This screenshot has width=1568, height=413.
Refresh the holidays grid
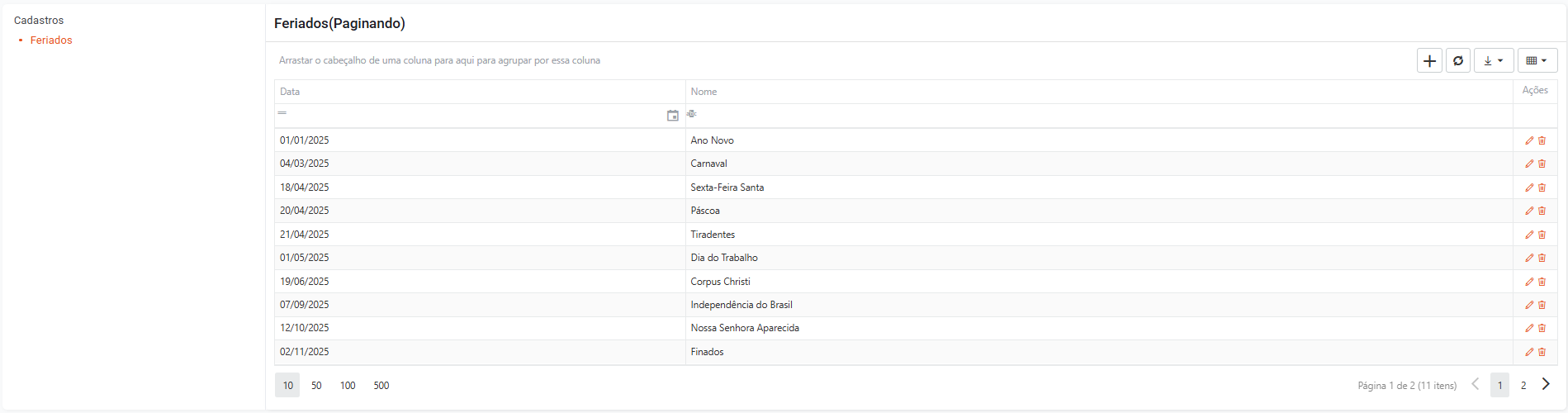(1458, 60)
